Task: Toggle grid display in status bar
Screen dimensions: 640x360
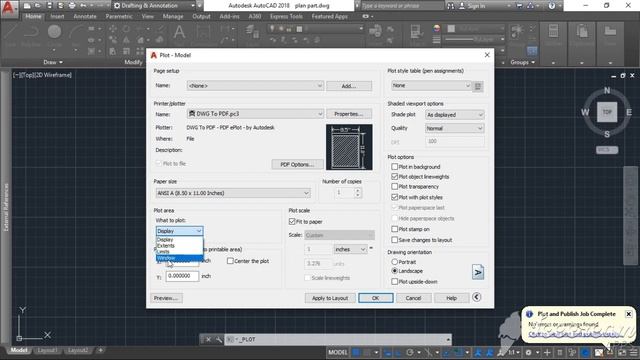Action: pos(356,352)
